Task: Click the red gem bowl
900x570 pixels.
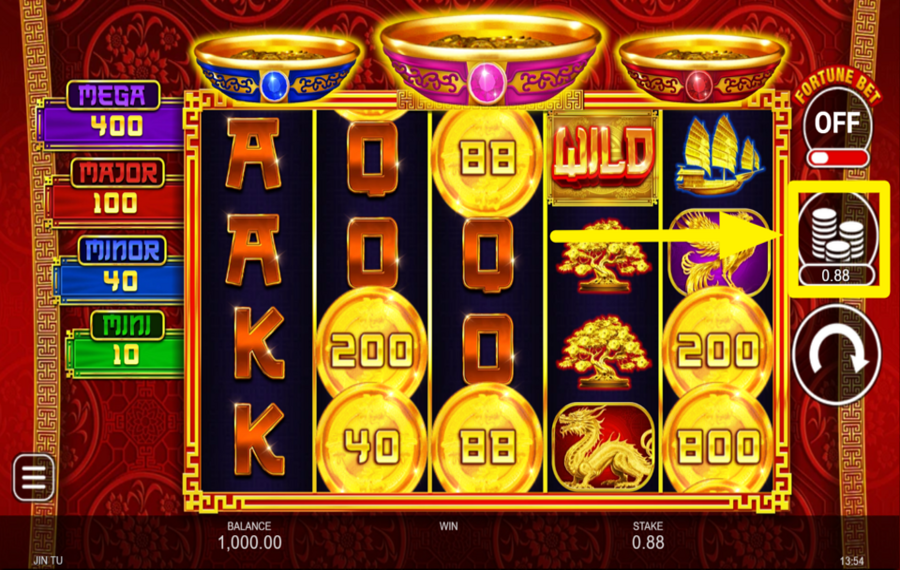Action: 700,69
